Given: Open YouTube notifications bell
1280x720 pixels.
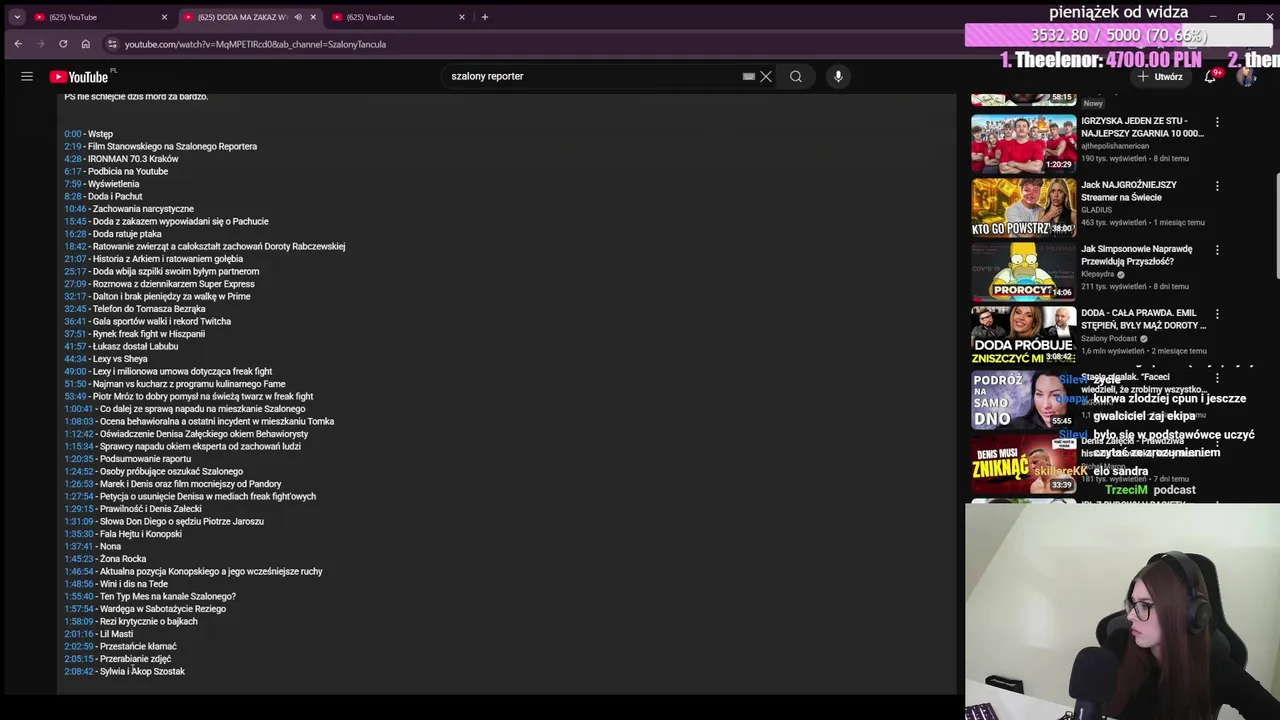Looking at the screenshot, I should pyautogui.click(x=1210, y=76).
